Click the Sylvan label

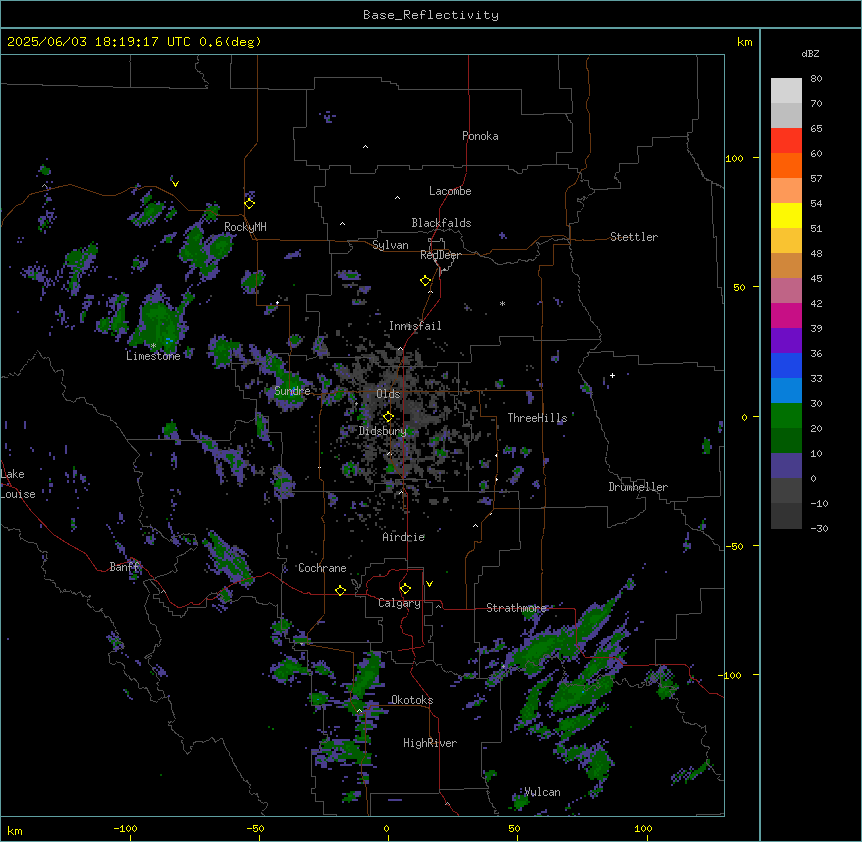coord(390,245)
